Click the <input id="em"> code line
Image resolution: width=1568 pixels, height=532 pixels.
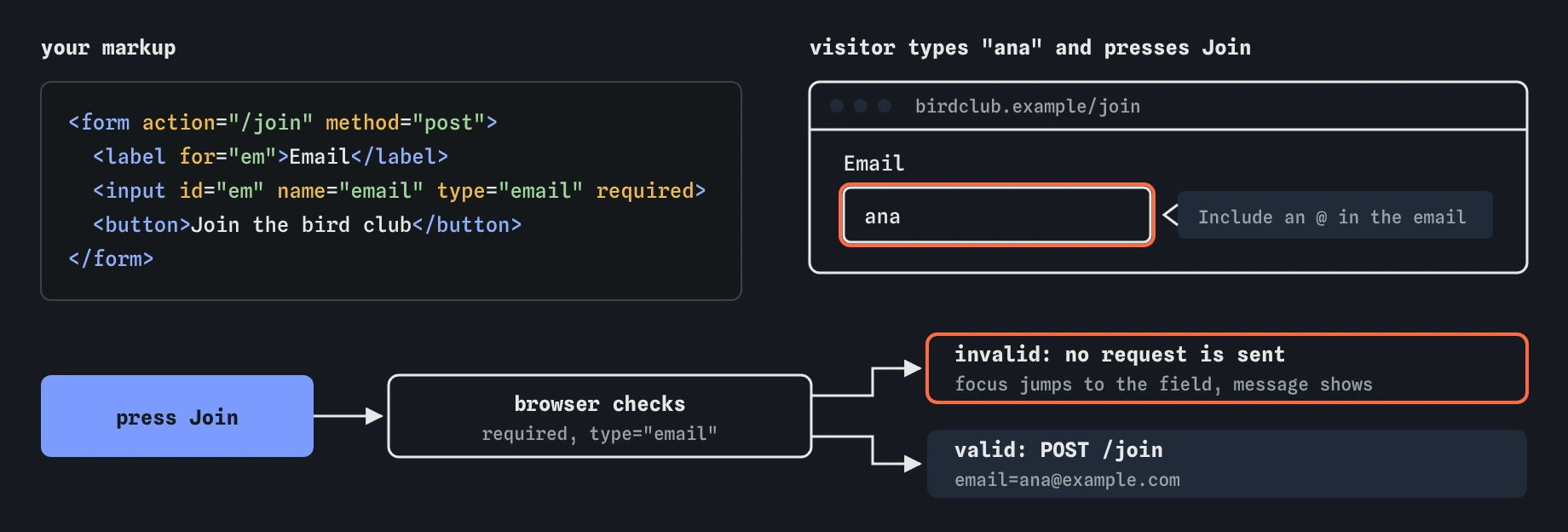click(x=399, y=191)
